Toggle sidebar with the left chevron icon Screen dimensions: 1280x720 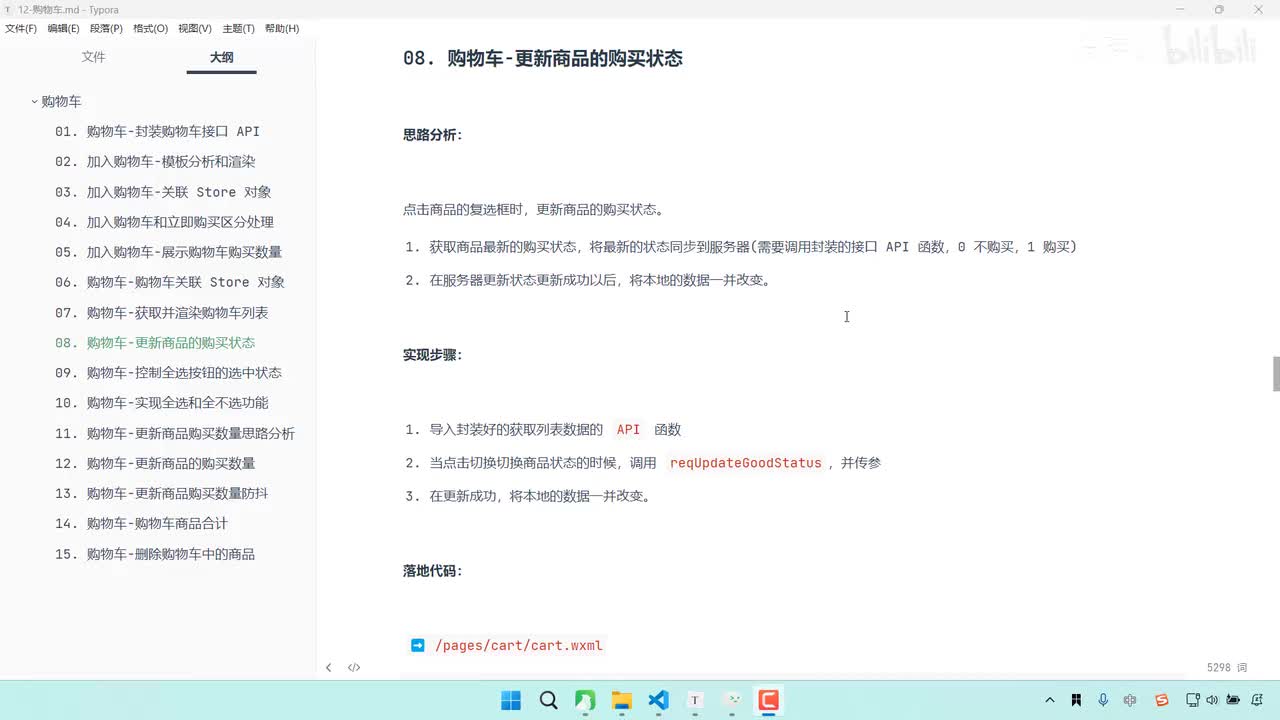(328, 667)
